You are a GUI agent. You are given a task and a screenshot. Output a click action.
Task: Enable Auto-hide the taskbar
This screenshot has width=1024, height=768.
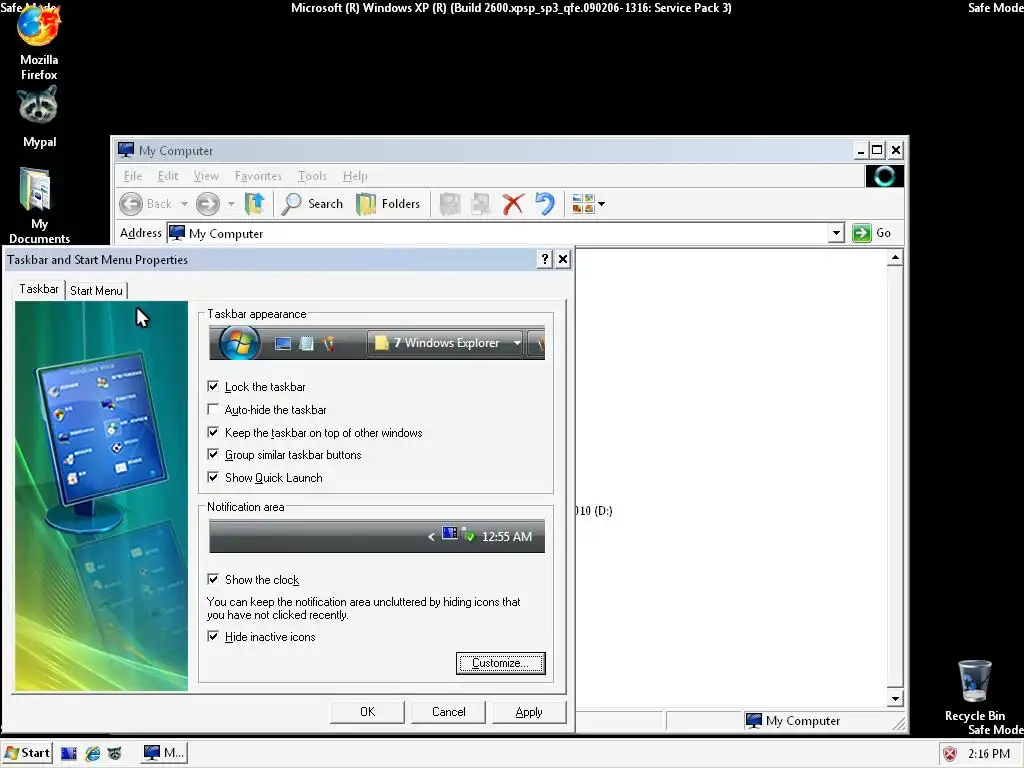(213, 409)
